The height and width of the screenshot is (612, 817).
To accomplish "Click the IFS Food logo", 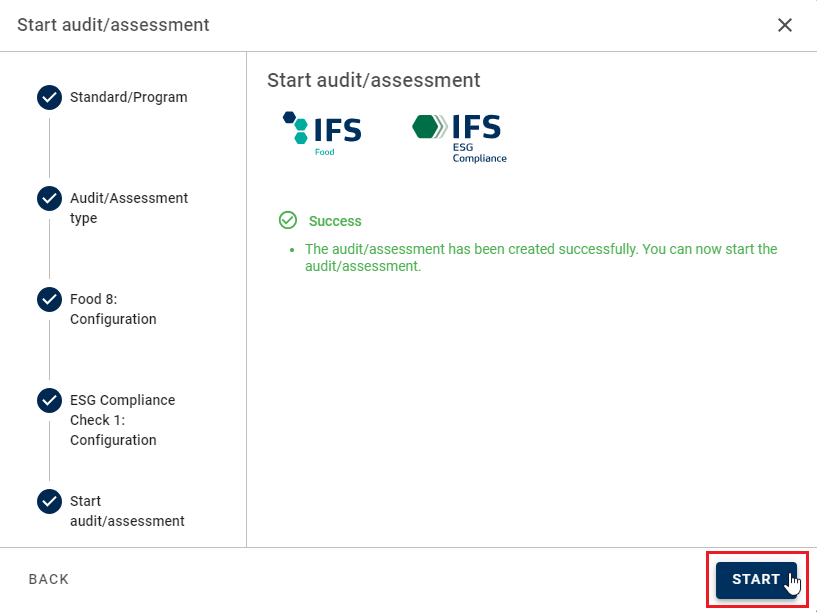I will click(322, 134).
